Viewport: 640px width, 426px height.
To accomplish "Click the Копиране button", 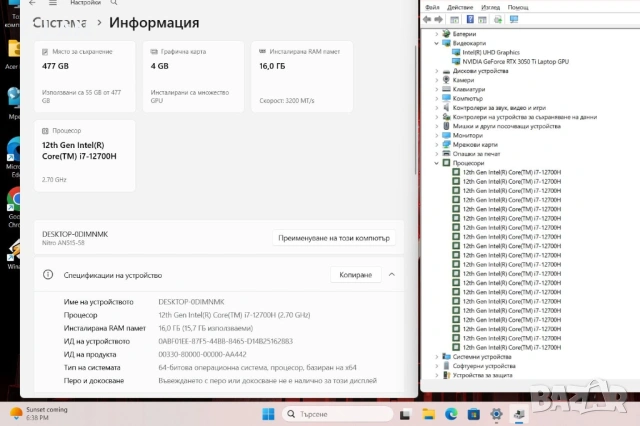I will tap(355, 274).
